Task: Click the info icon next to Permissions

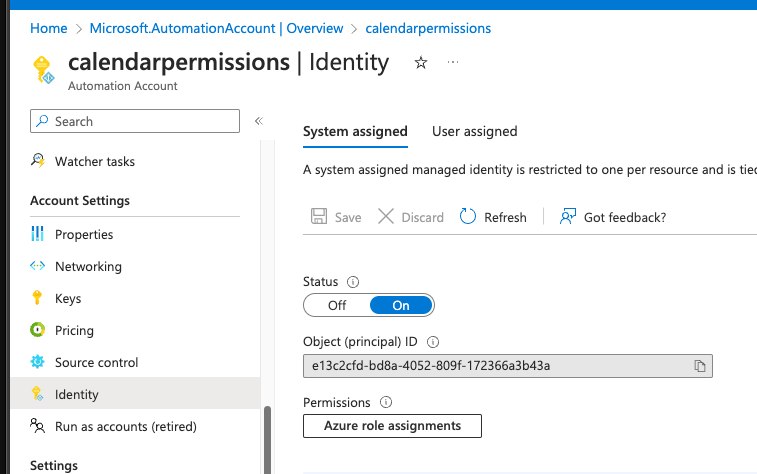Action: pyautogui.click(x=386, y=402)
